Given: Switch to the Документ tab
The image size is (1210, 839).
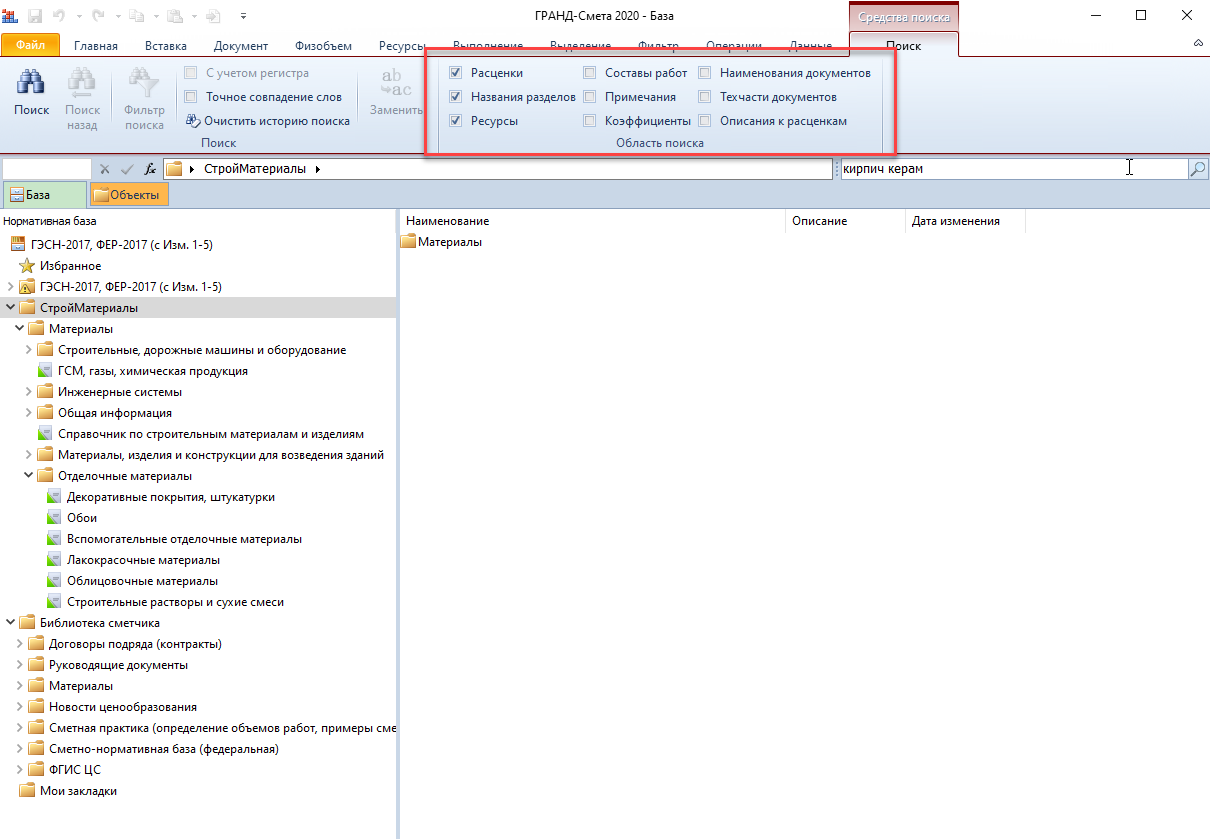Looking at the screenshot, I should (241, 46).
